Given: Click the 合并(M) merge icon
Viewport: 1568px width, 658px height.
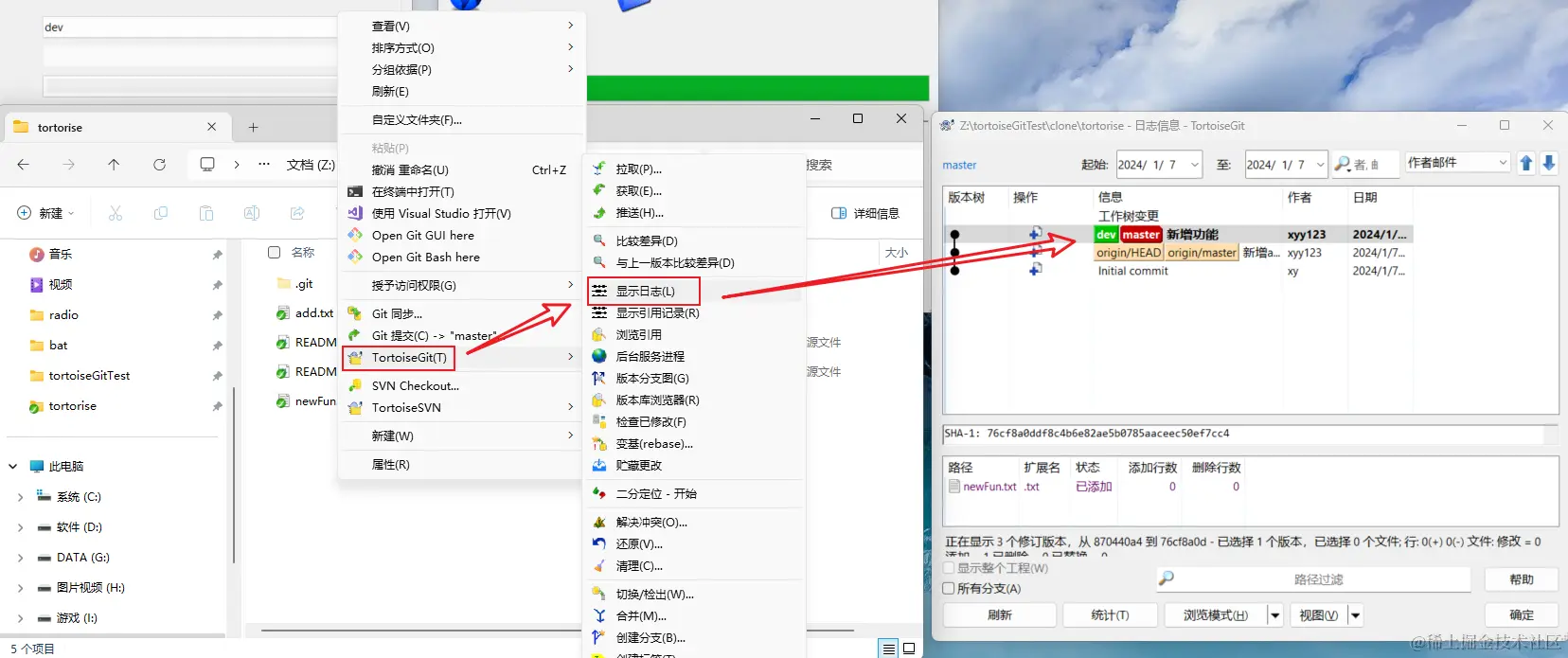Looking at the screenshot, I should pos(599,615).
